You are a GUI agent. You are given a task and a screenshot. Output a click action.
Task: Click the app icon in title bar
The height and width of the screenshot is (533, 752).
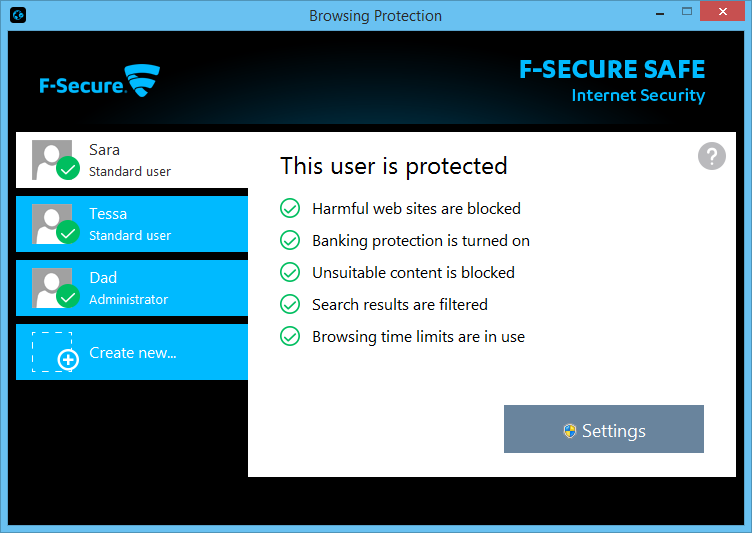[x=17, y=15]
